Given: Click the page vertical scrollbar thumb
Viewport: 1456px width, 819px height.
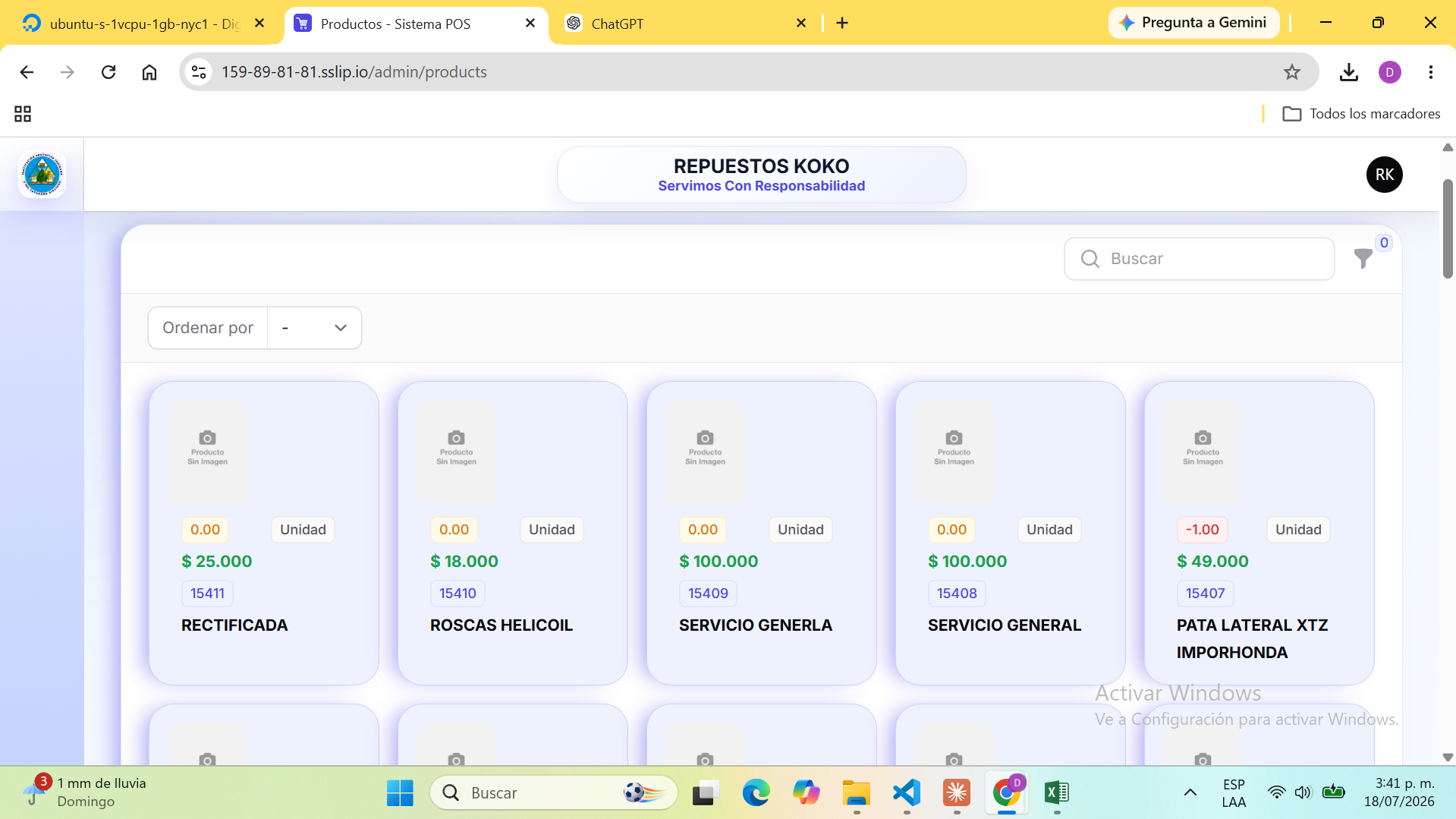Looking at the screenshot, I should click(1448, 228).
